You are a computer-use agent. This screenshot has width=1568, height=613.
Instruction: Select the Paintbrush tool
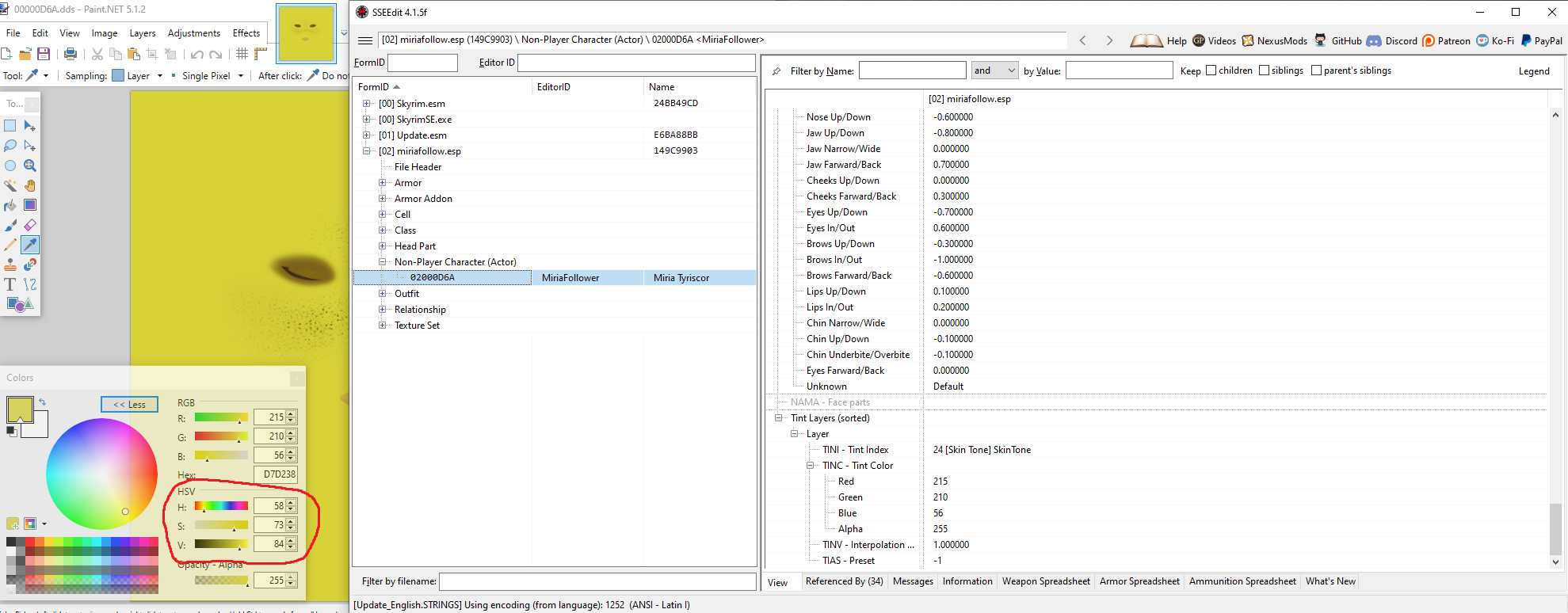10,225
